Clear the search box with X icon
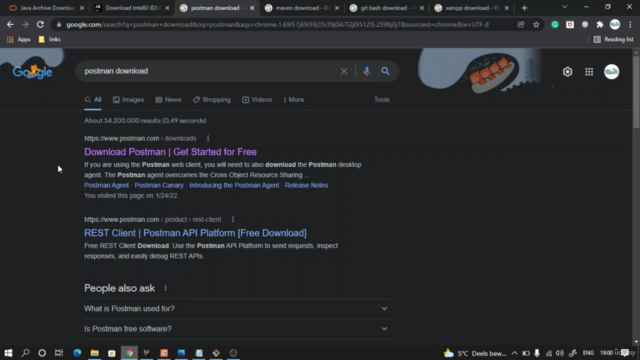Screen dimensions: 640x360 (344, 71)
